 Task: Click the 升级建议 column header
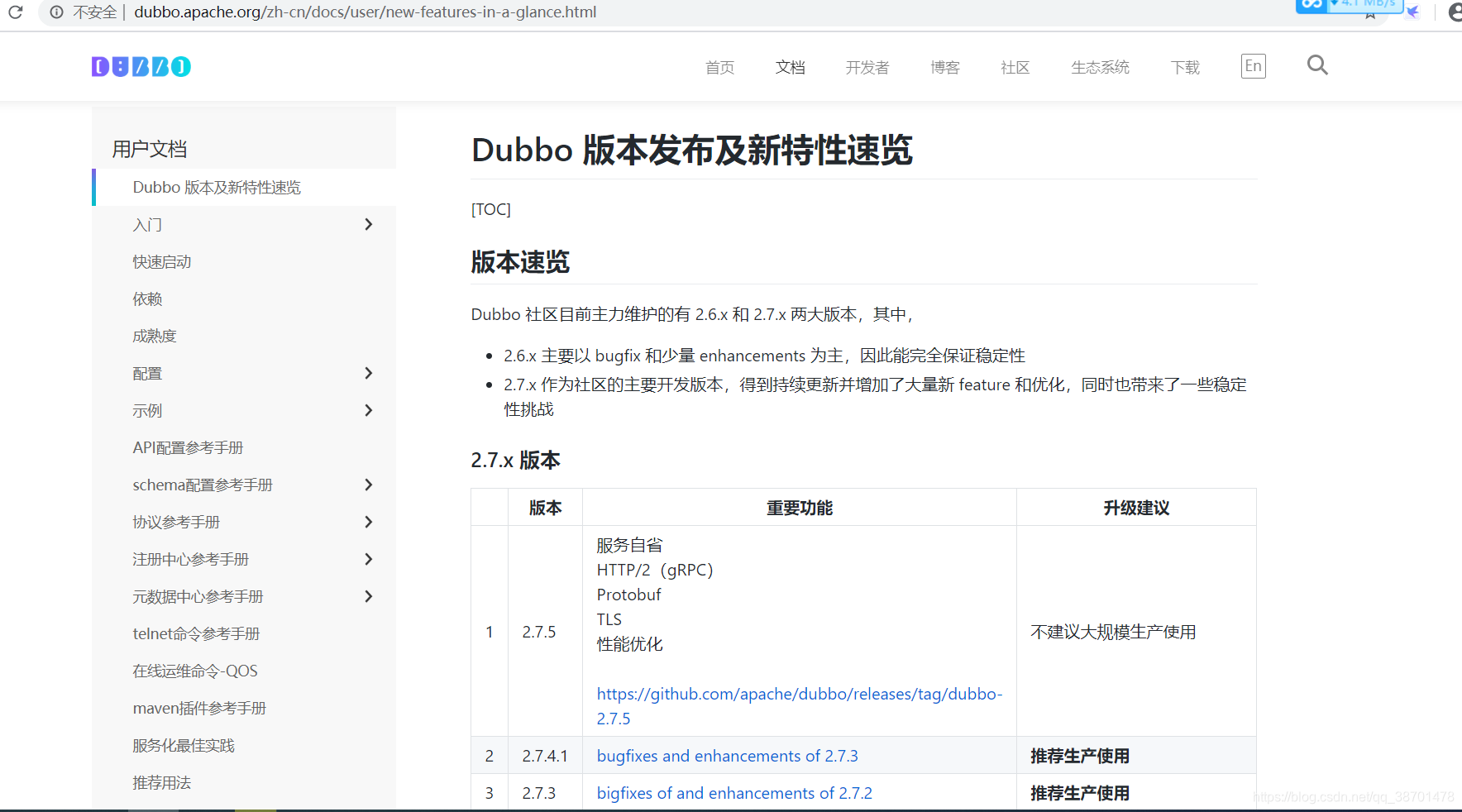(1136, 508)
